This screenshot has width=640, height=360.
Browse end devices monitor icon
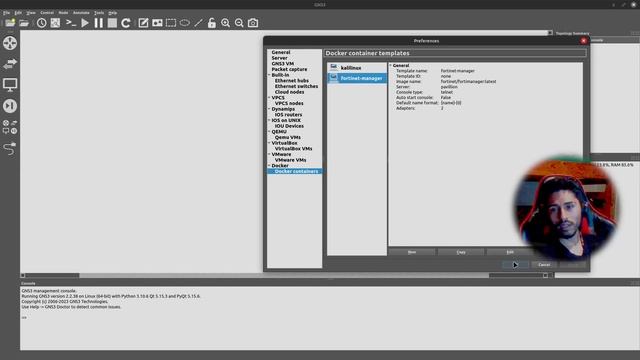tap(10, 85)
